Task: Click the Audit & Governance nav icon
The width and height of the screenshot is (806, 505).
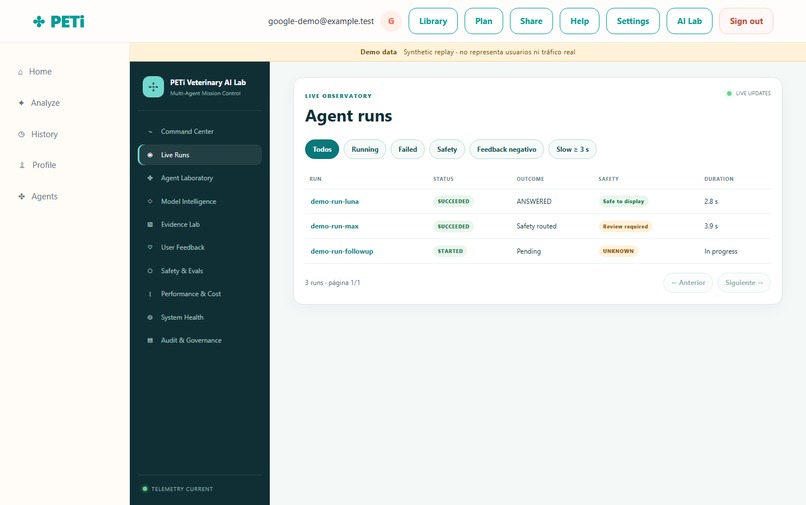Action: [x=150, y=340]
